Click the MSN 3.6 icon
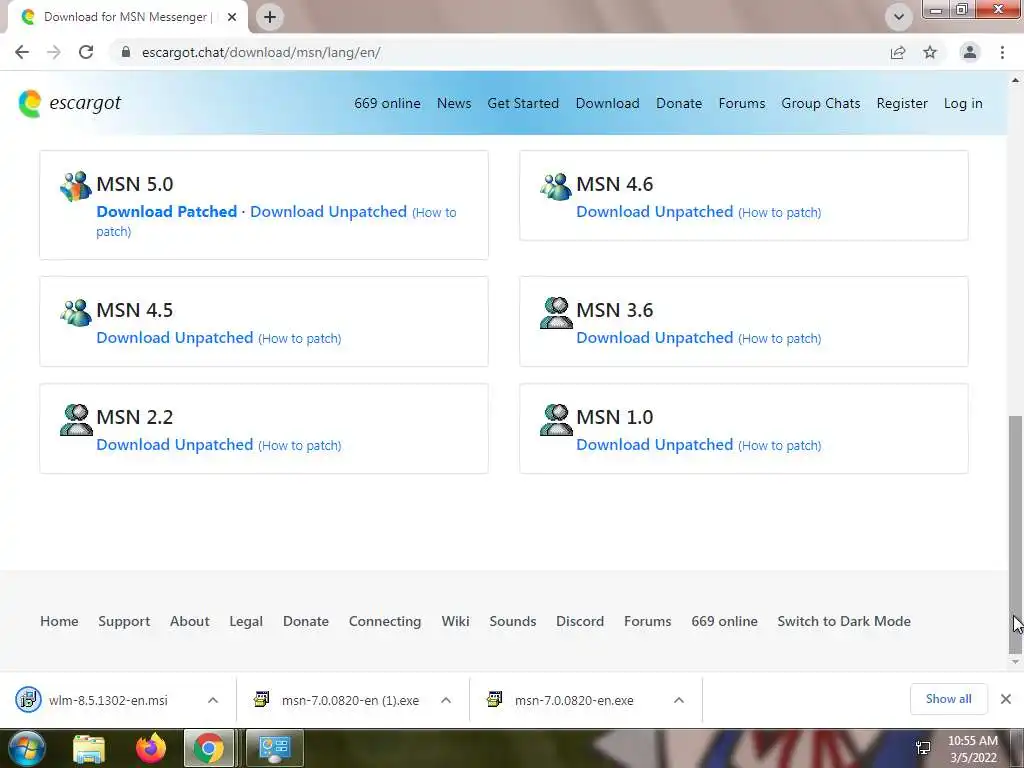1024x768 pixels. coord(556,313)
